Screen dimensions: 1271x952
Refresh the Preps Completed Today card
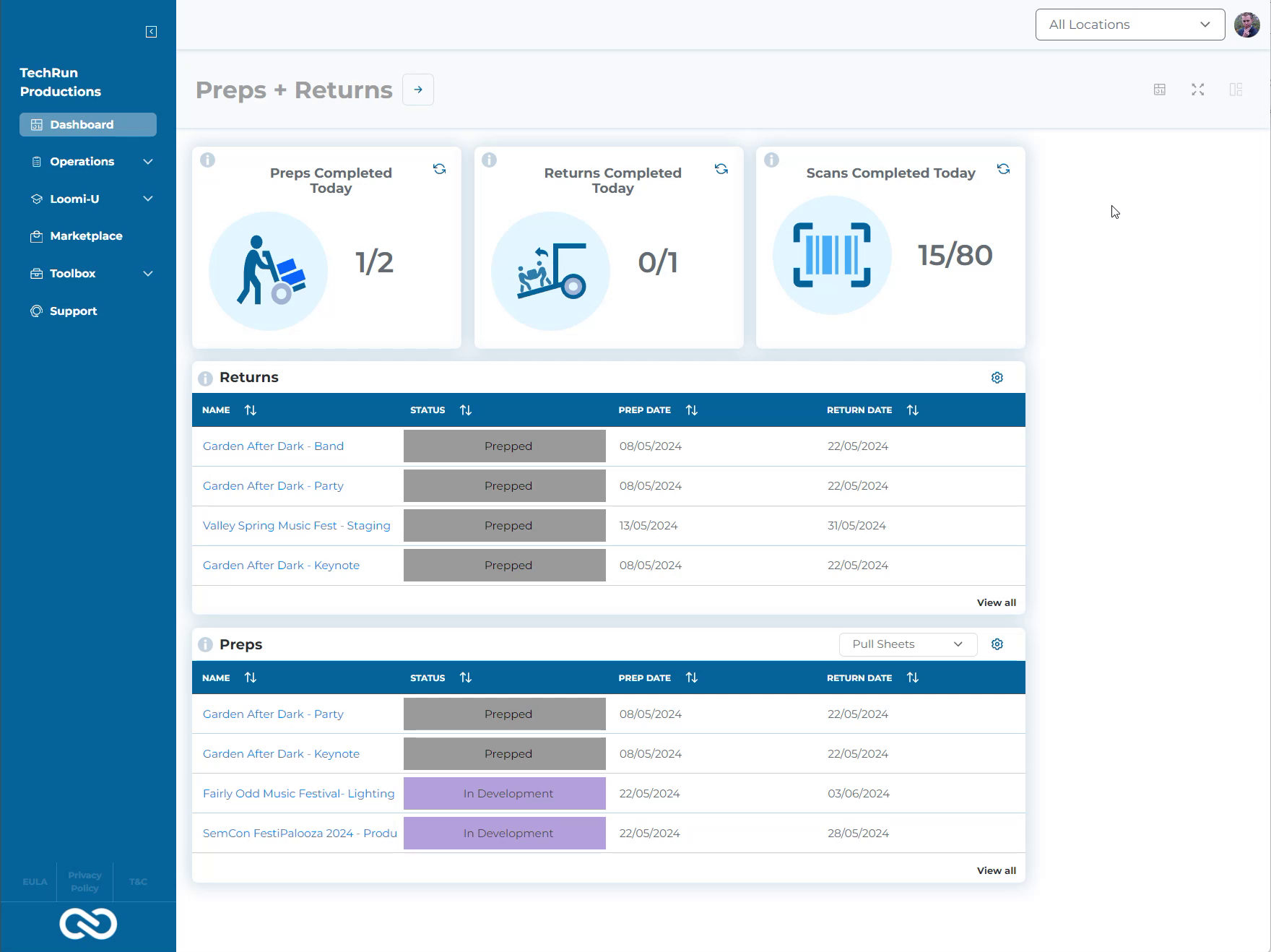pos(439,169)
